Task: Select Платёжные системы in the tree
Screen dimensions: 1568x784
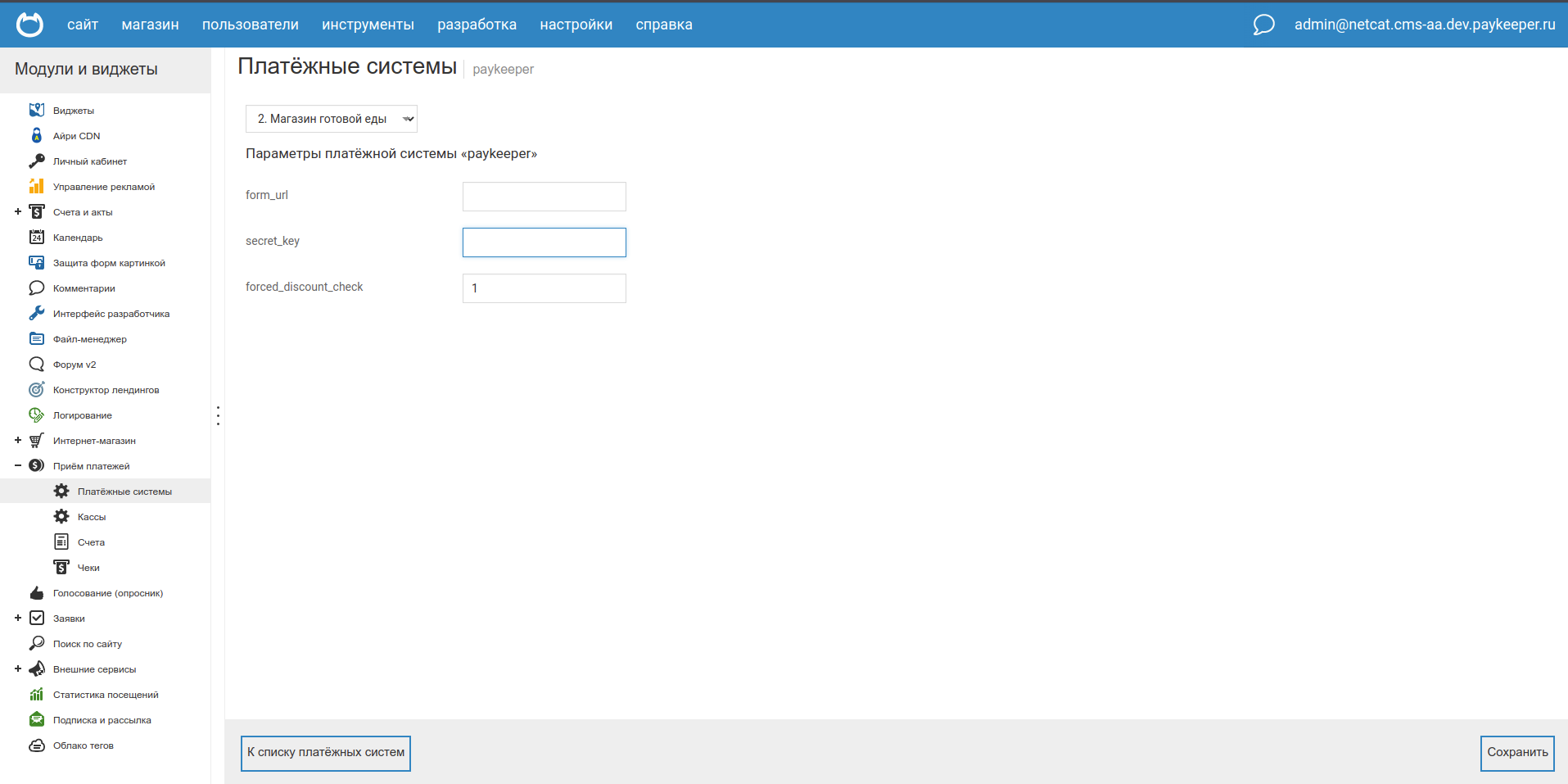Action: tap(124, 492)
